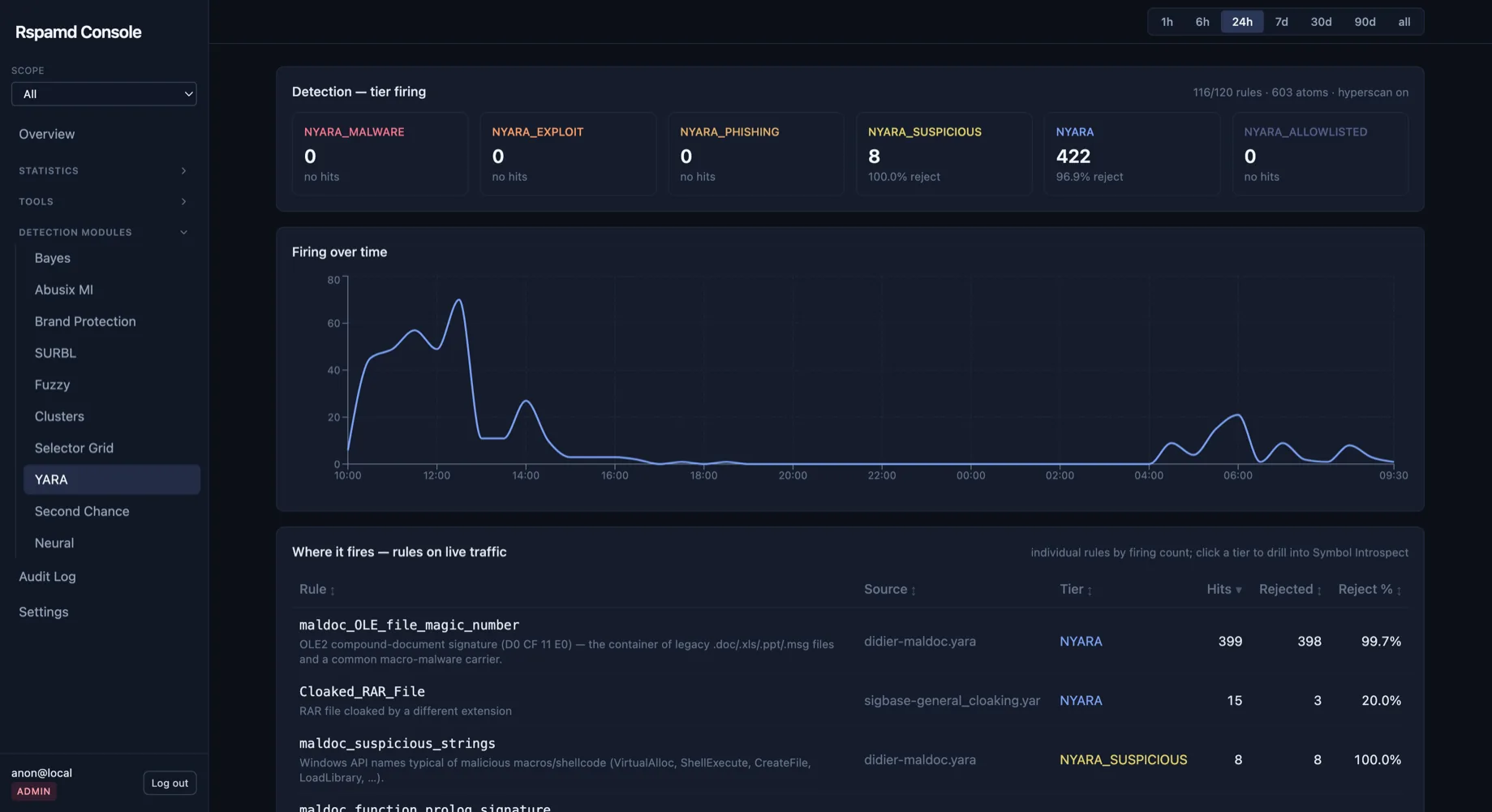Click the Log out button
Image resolution: width=1492 pixels, height=812 pixels.
click(x=170, y=783)
